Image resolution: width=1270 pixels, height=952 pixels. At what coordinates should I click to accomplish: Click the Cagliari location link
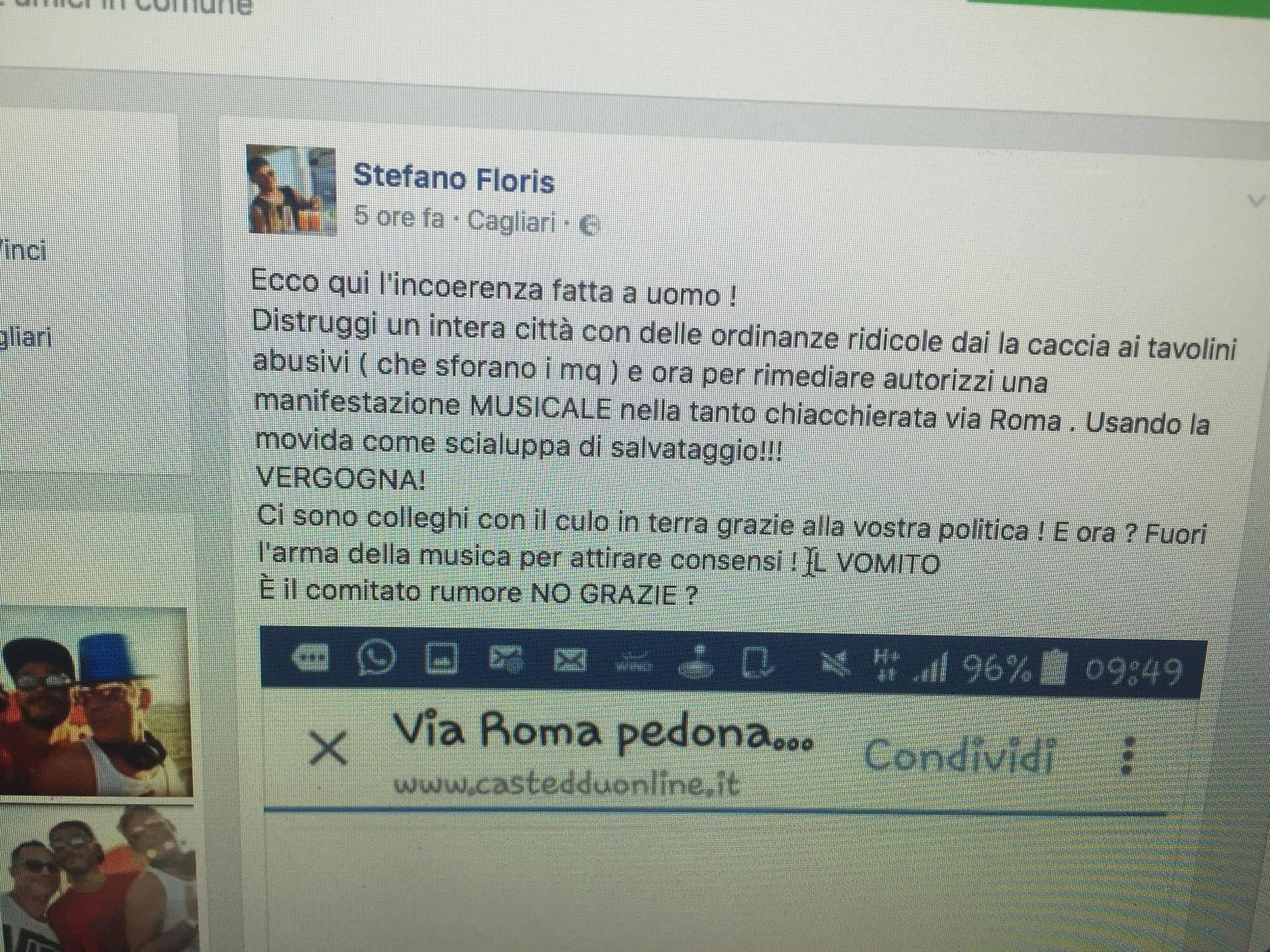coord(512,221)
